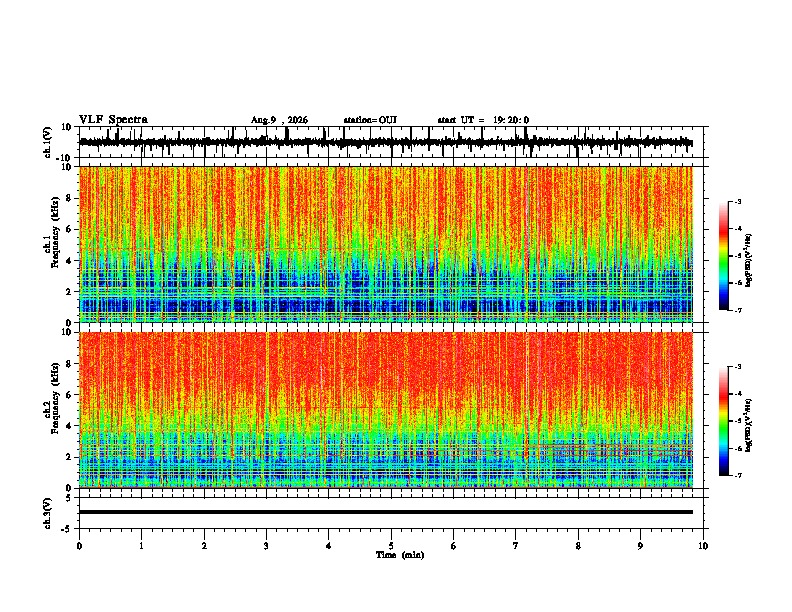Image resolution: width=792 pixels, height=612 pixels.
Task: Click the ch.1 voltage waveform trace panel
Action: pos(391,142)
